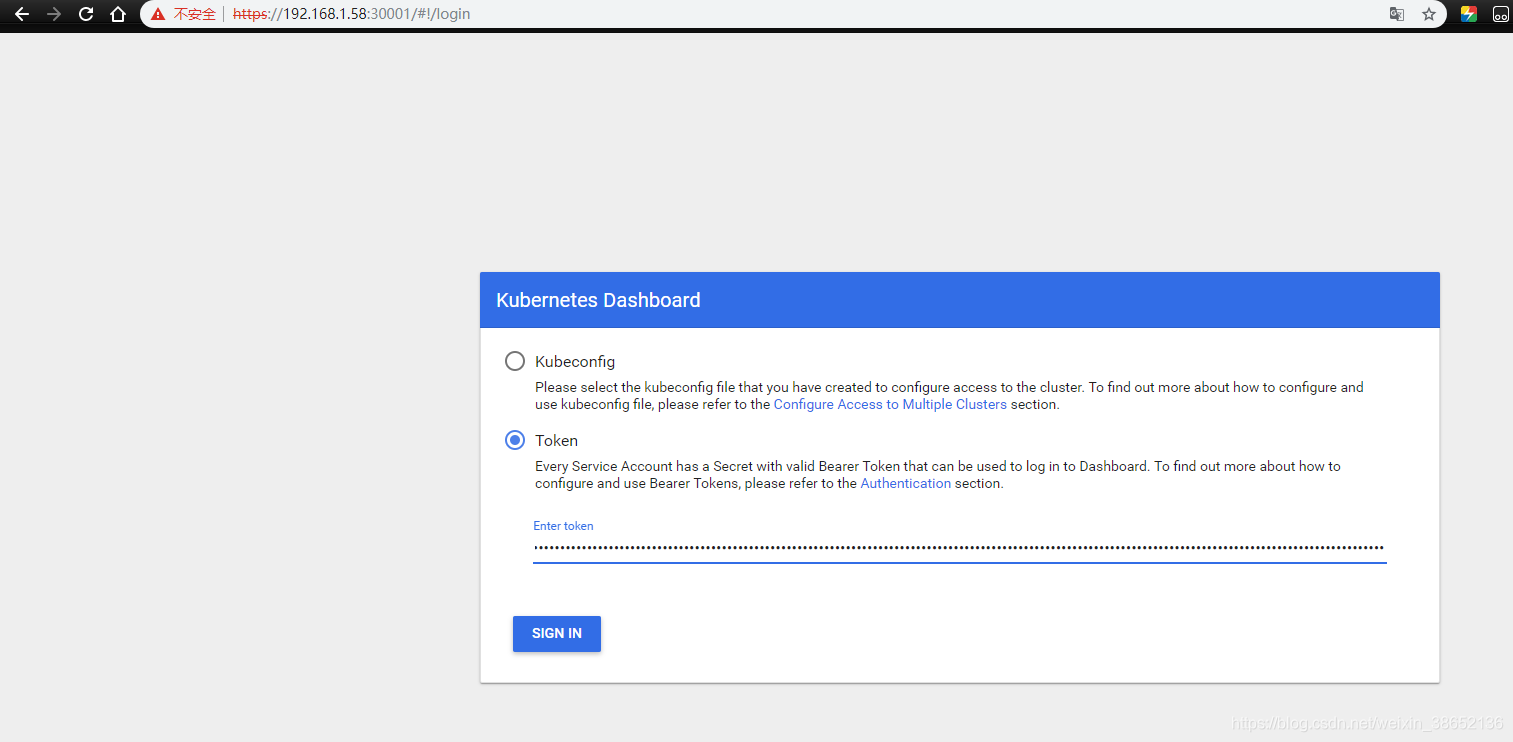Screen dimensions: 1513x742
Task: Open Configure Access to Multiple Clusters link
Action: tap(890, 404)
